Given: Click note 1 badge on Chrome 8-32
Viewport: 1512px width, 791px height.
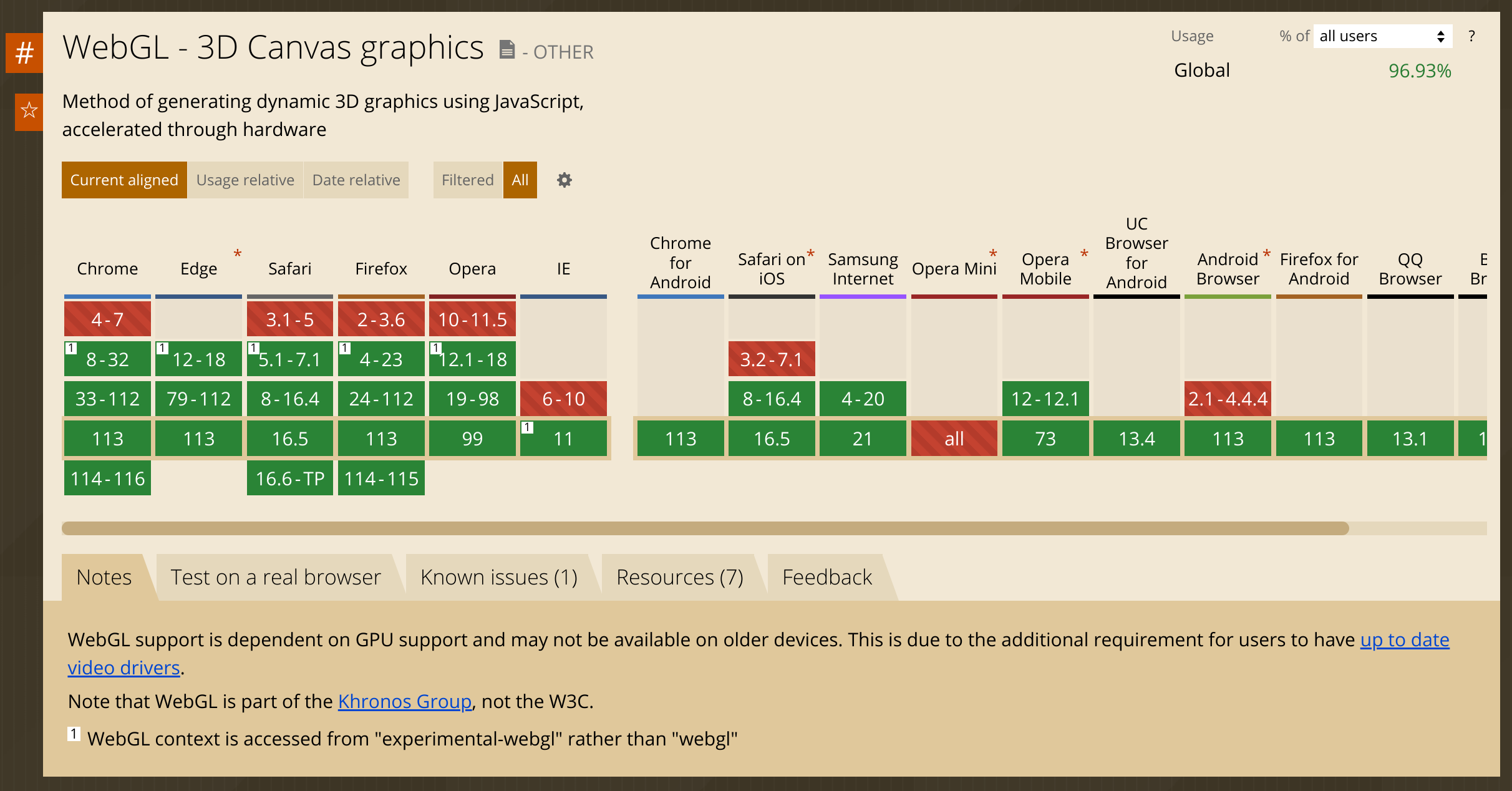Looking at the screenshot, I should (71, 348).
